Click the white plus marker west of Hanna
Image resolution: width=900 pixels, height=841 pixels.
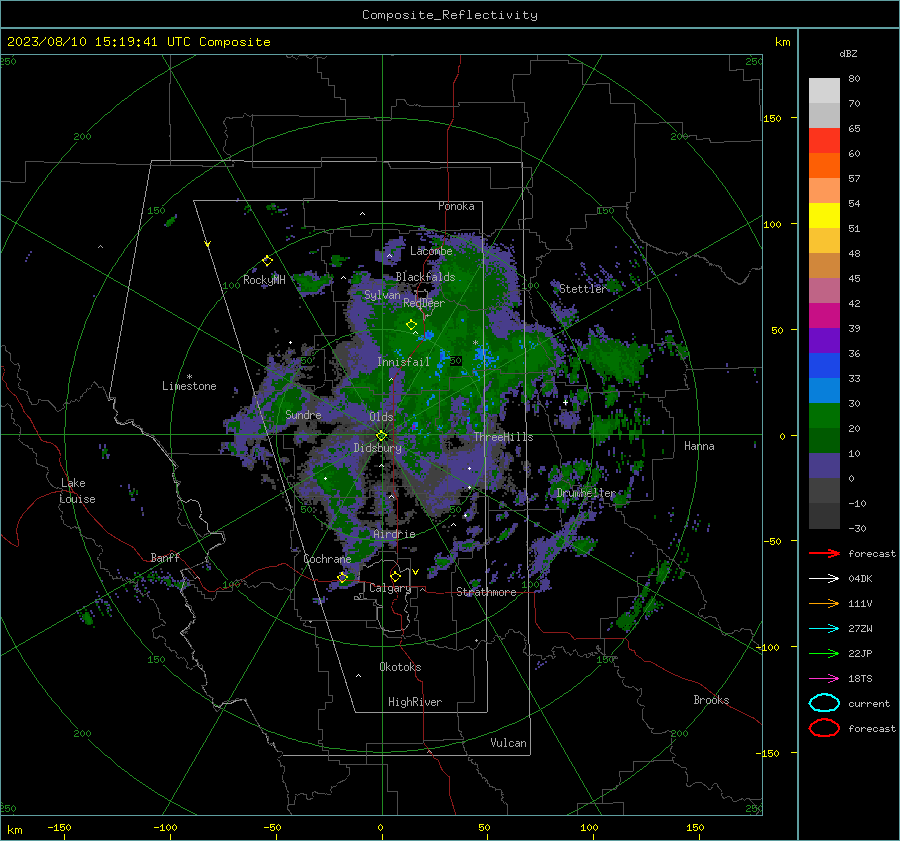[565, 402]
